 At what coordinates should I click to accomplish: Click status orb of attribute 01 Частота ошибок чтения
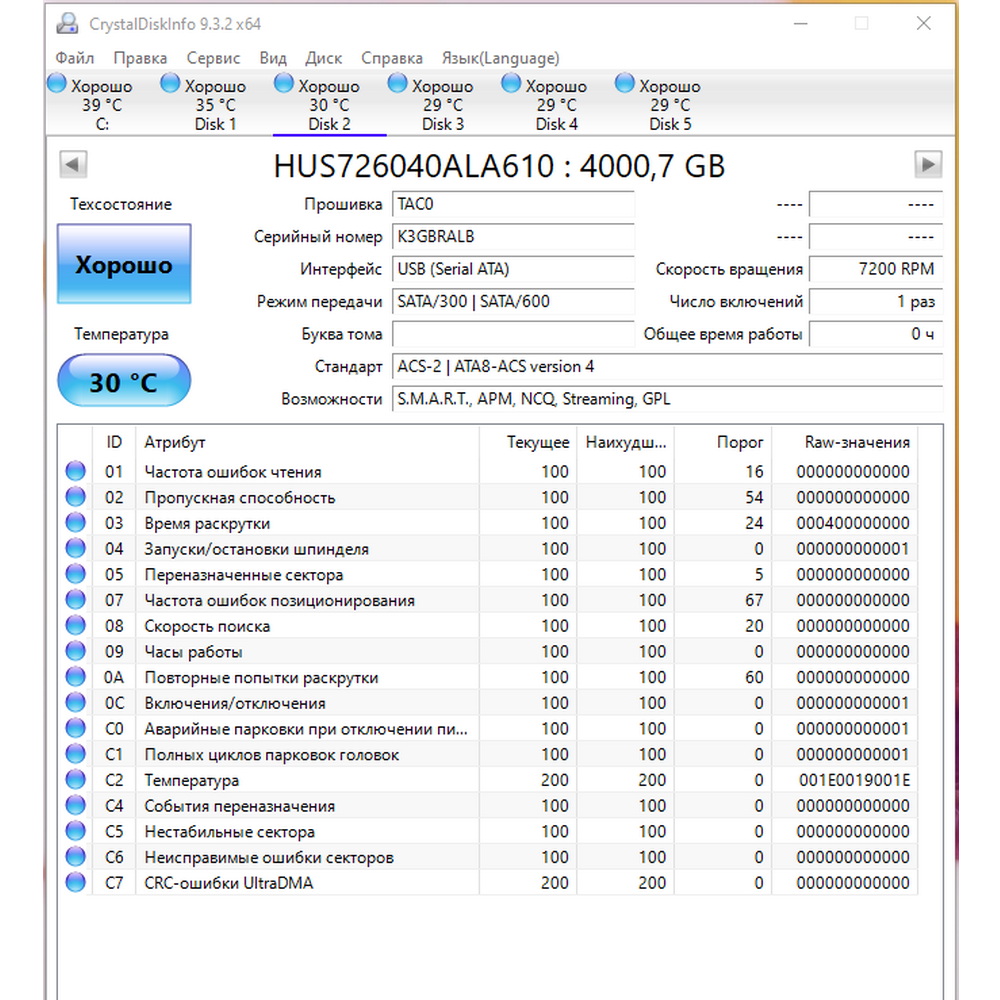(x=75, y=471)
